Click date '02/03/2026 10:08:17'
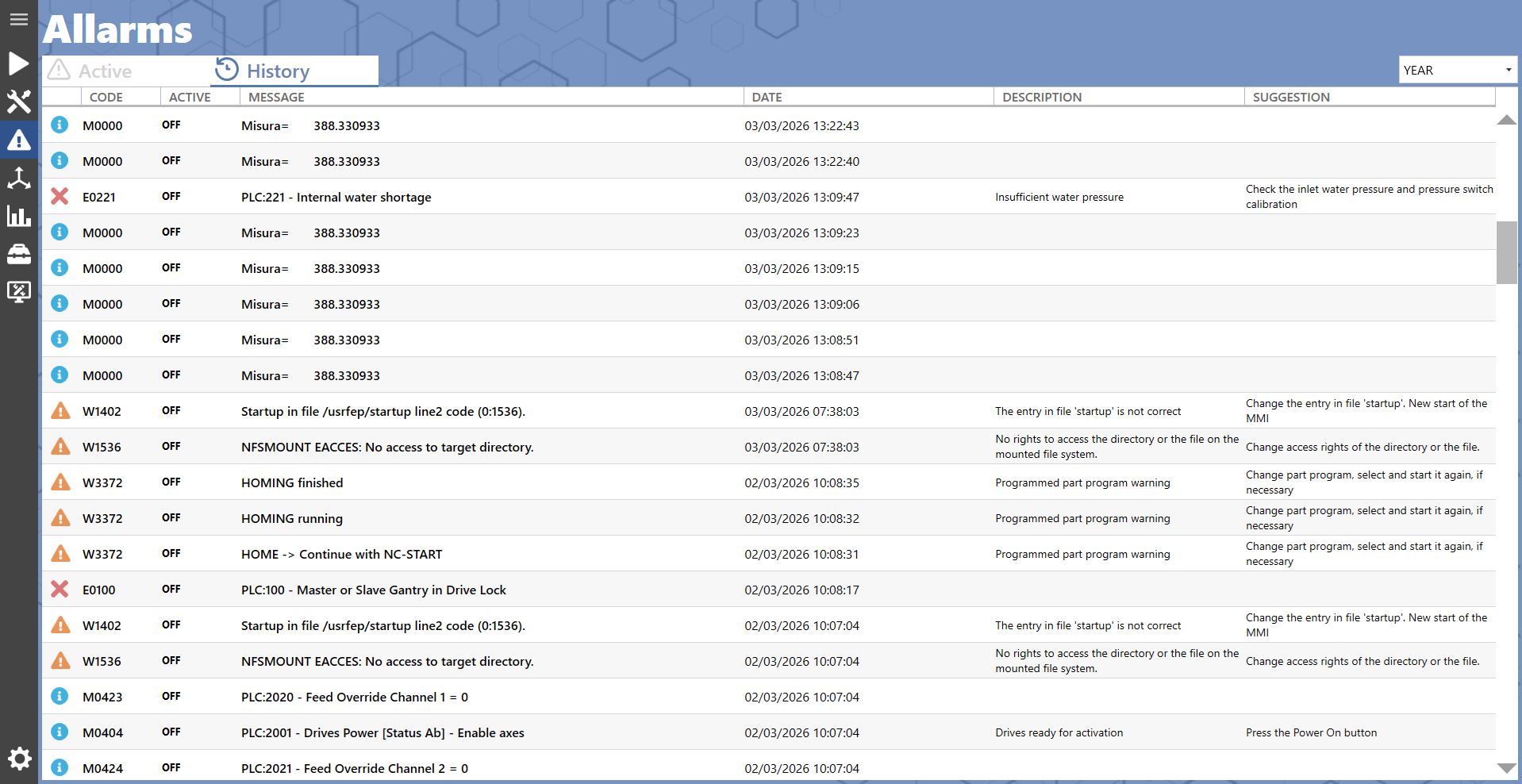The height and width of the screenshot is (784, 1522). pos(801,590)
